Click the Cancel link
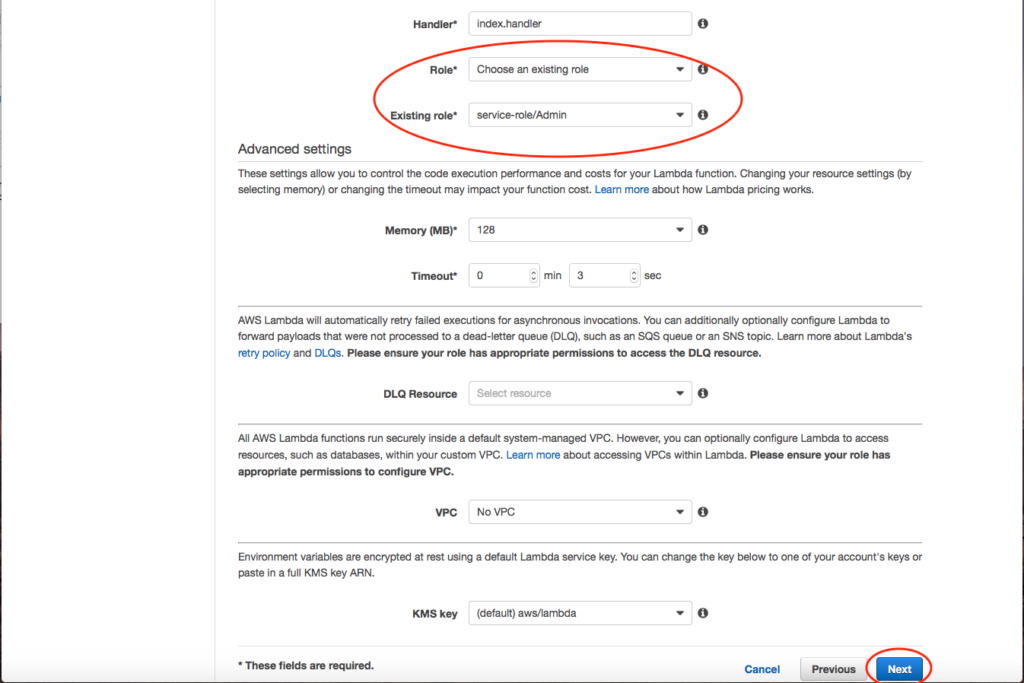Viewport: 1024px width, 683px height. pyautogui.click(x=762, y=669)
